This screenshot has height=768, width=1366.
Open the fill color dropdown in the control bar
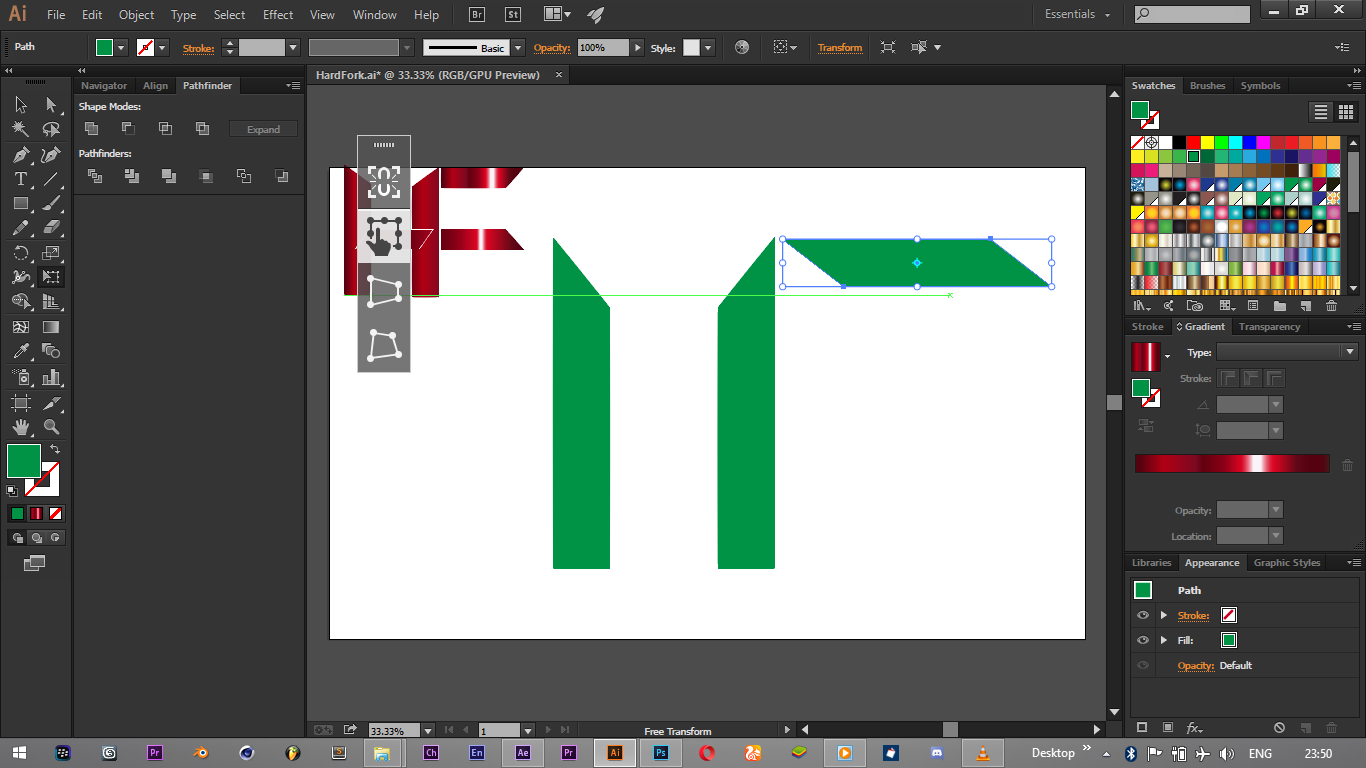tap(121, 47)
